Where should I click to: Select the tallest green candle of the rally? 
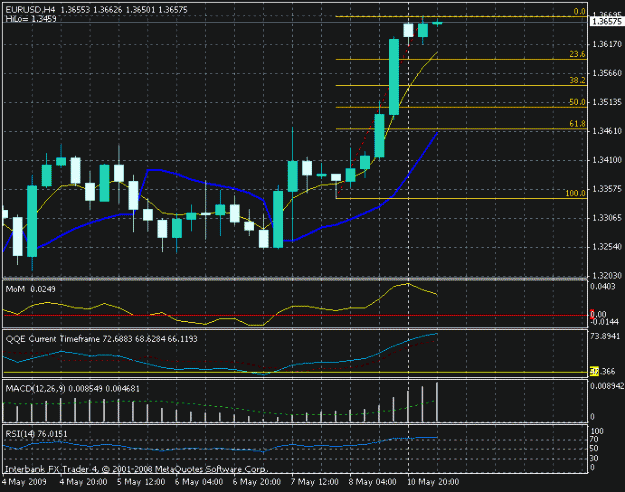point(394,77)
